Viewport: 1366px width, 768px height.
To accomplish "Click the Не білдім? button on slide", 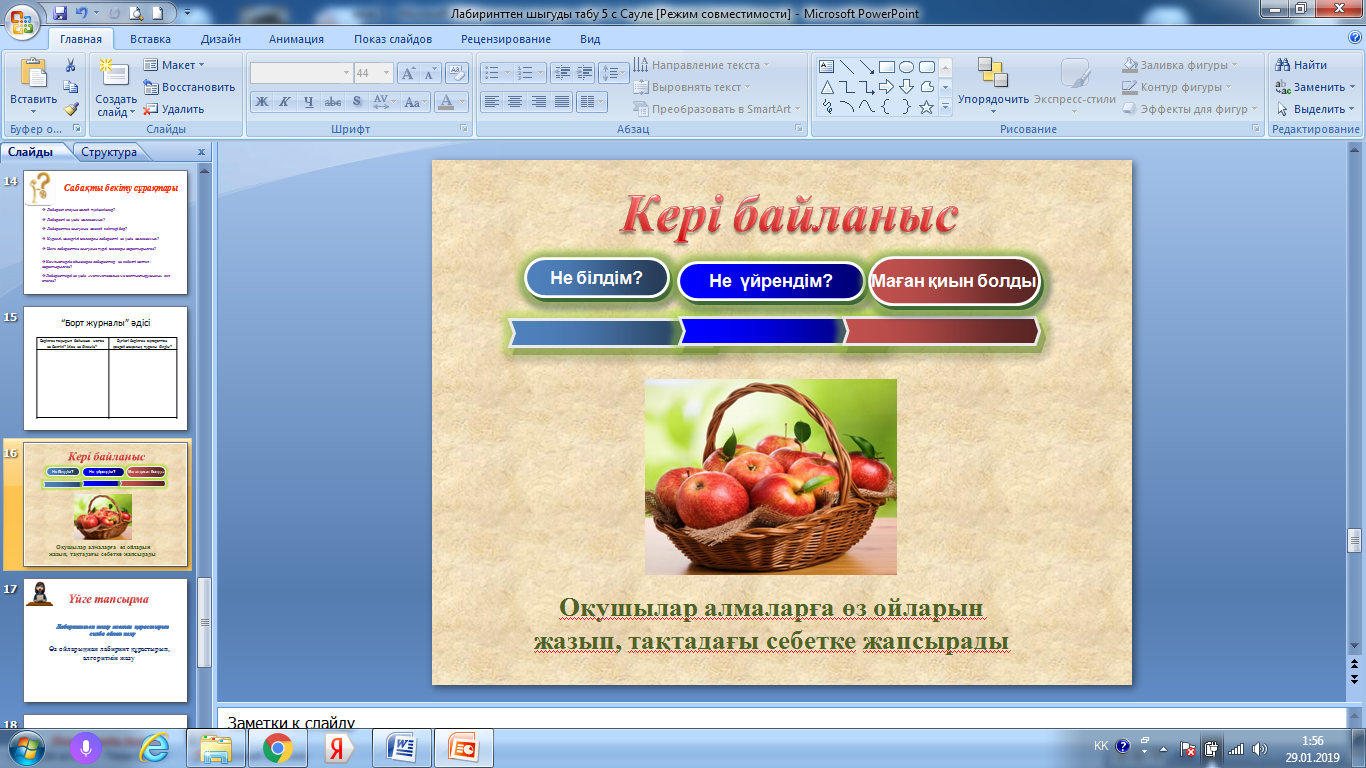I will coord(595,278).
